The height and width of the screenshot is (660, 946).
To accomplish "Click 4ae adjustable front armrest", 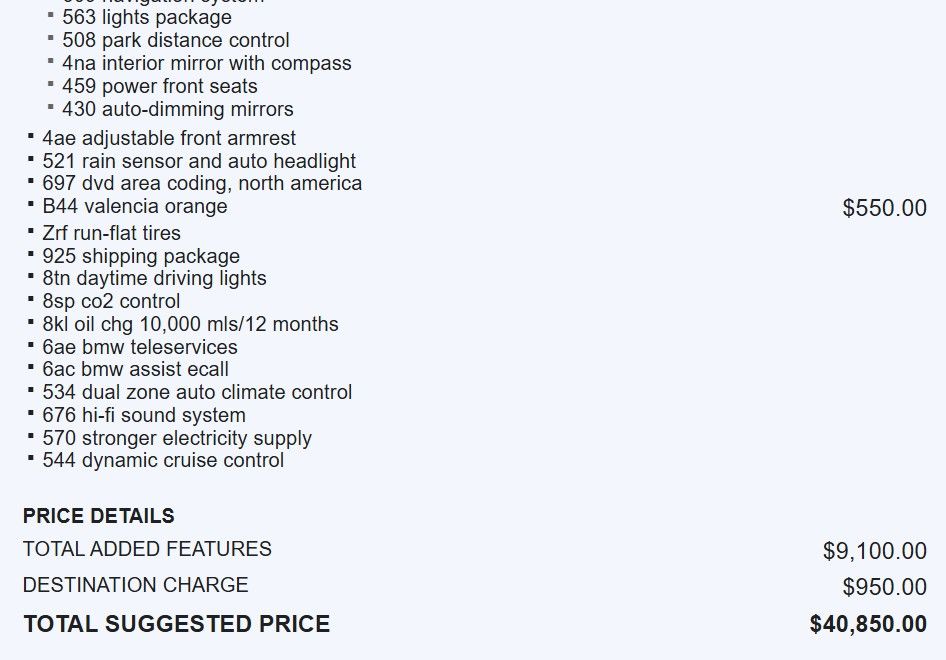I will click(168, 138).
